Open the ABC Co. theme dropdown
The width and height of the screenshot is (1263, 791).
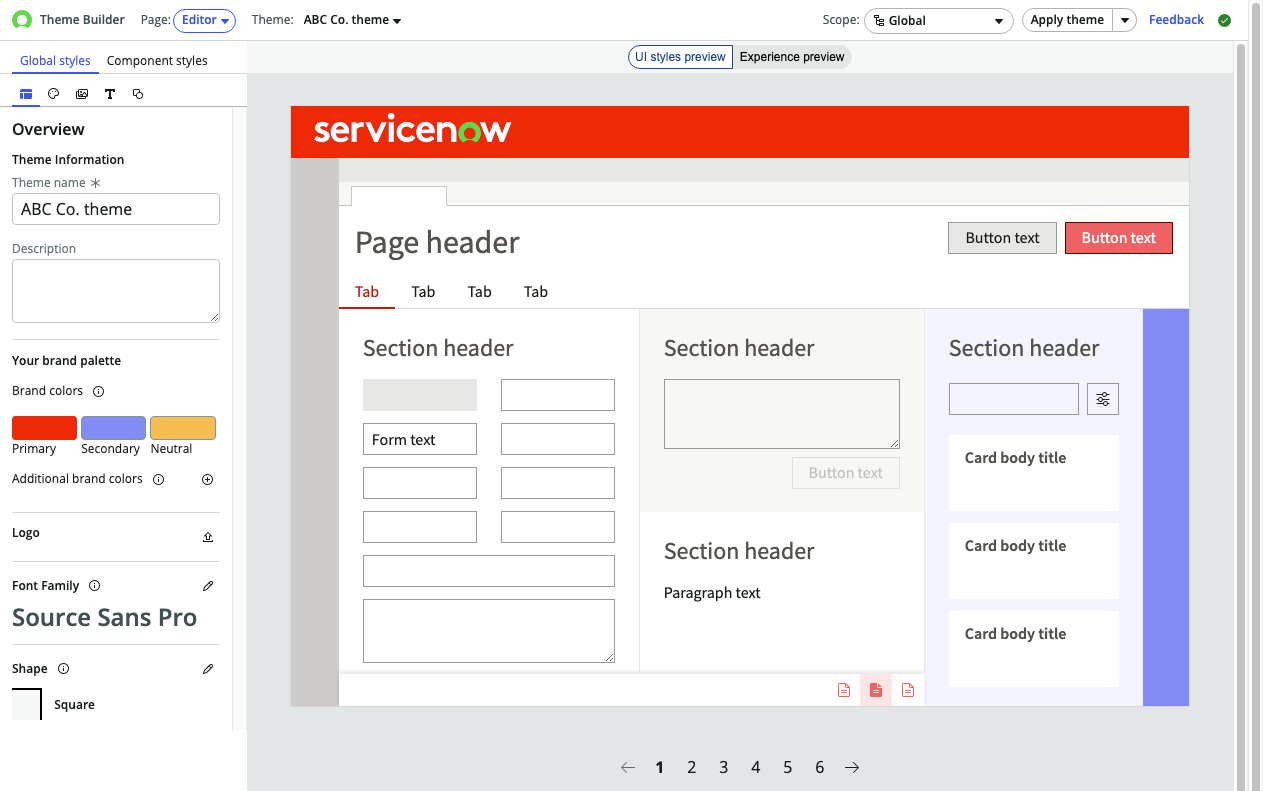point(352,20)
